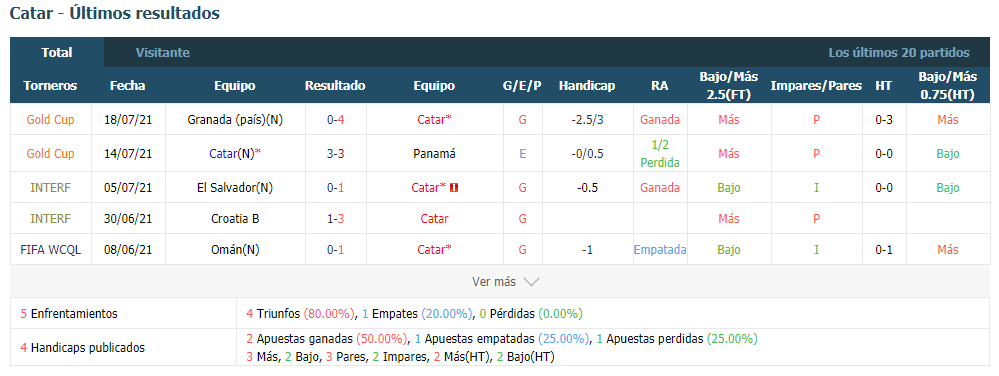Click the first Gold Cup tournament label
The height and width of the screenshot is (376, 999).
[x=50, y=119]
